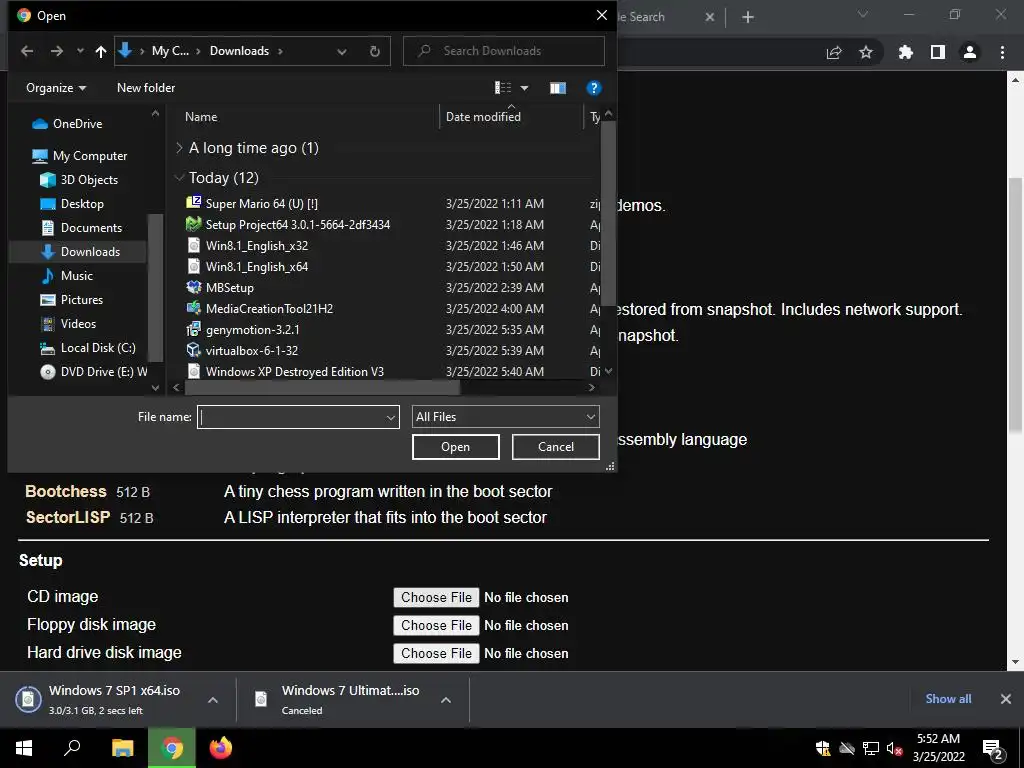The image size is (1024, 768).
Task: Open the File name dropdown arrow
Action: 391,417
